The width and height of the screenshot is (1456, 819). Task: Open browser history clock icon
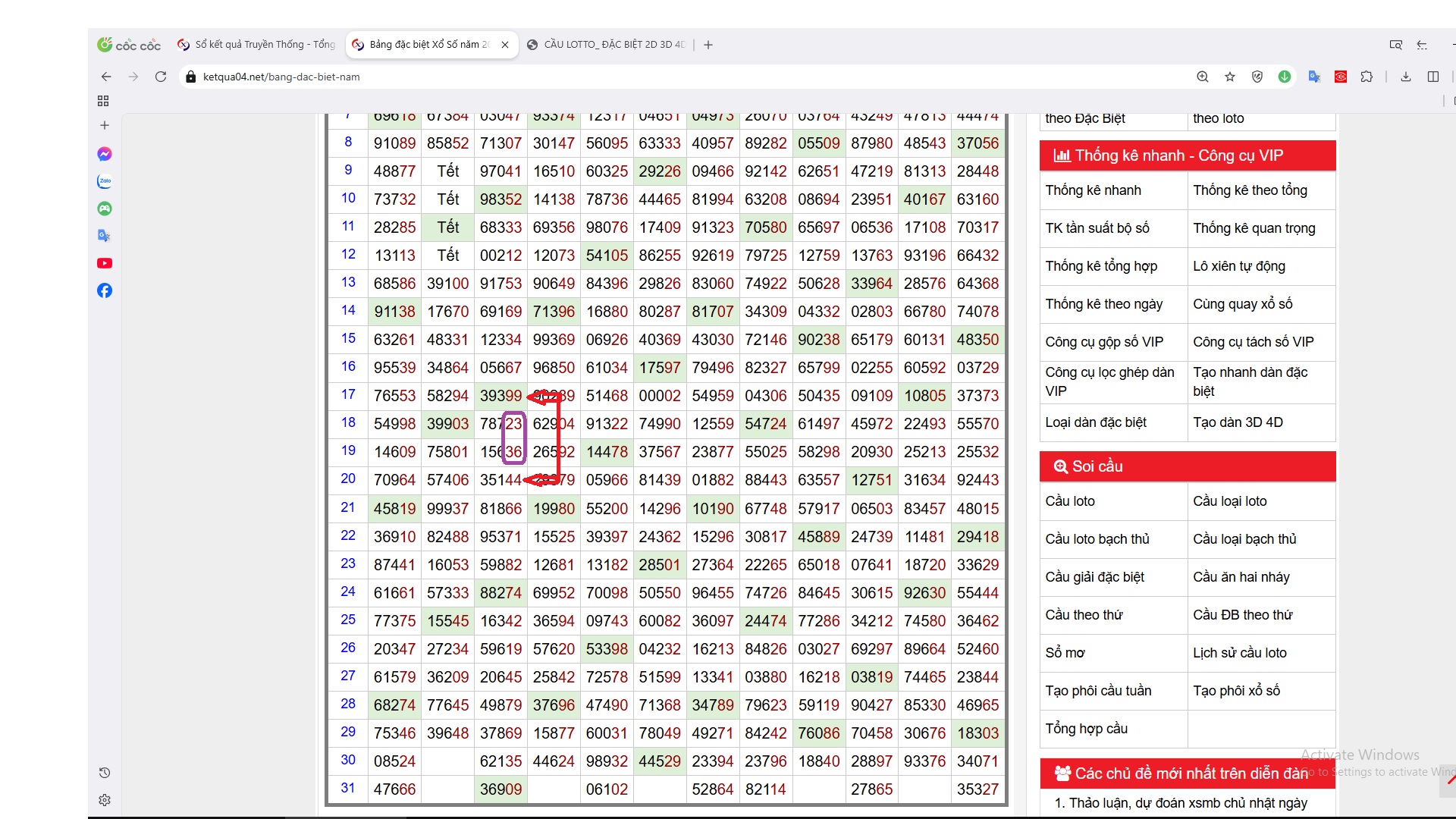pos(105,773)
